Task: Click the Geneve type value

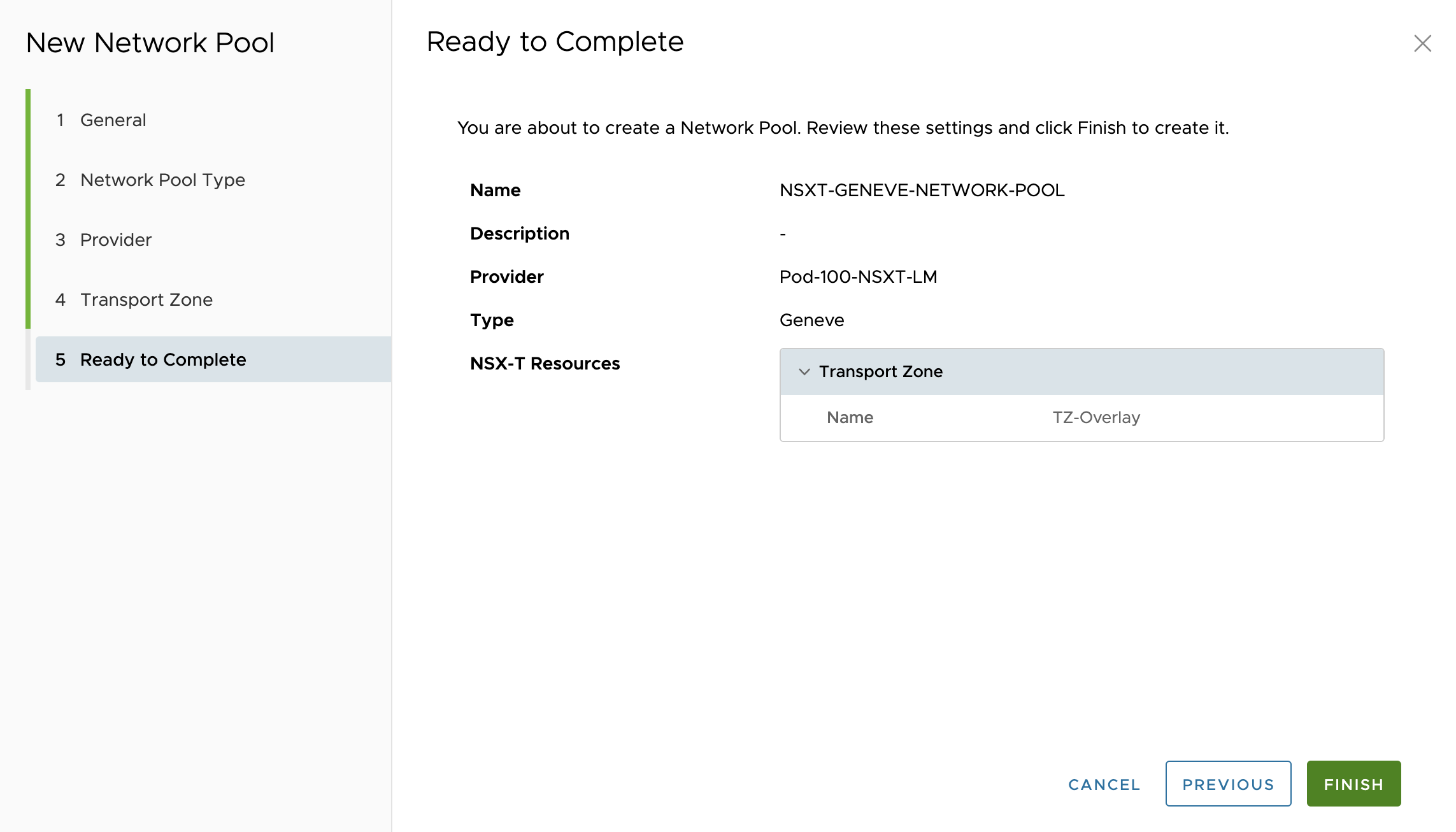Action: (811, 320)
